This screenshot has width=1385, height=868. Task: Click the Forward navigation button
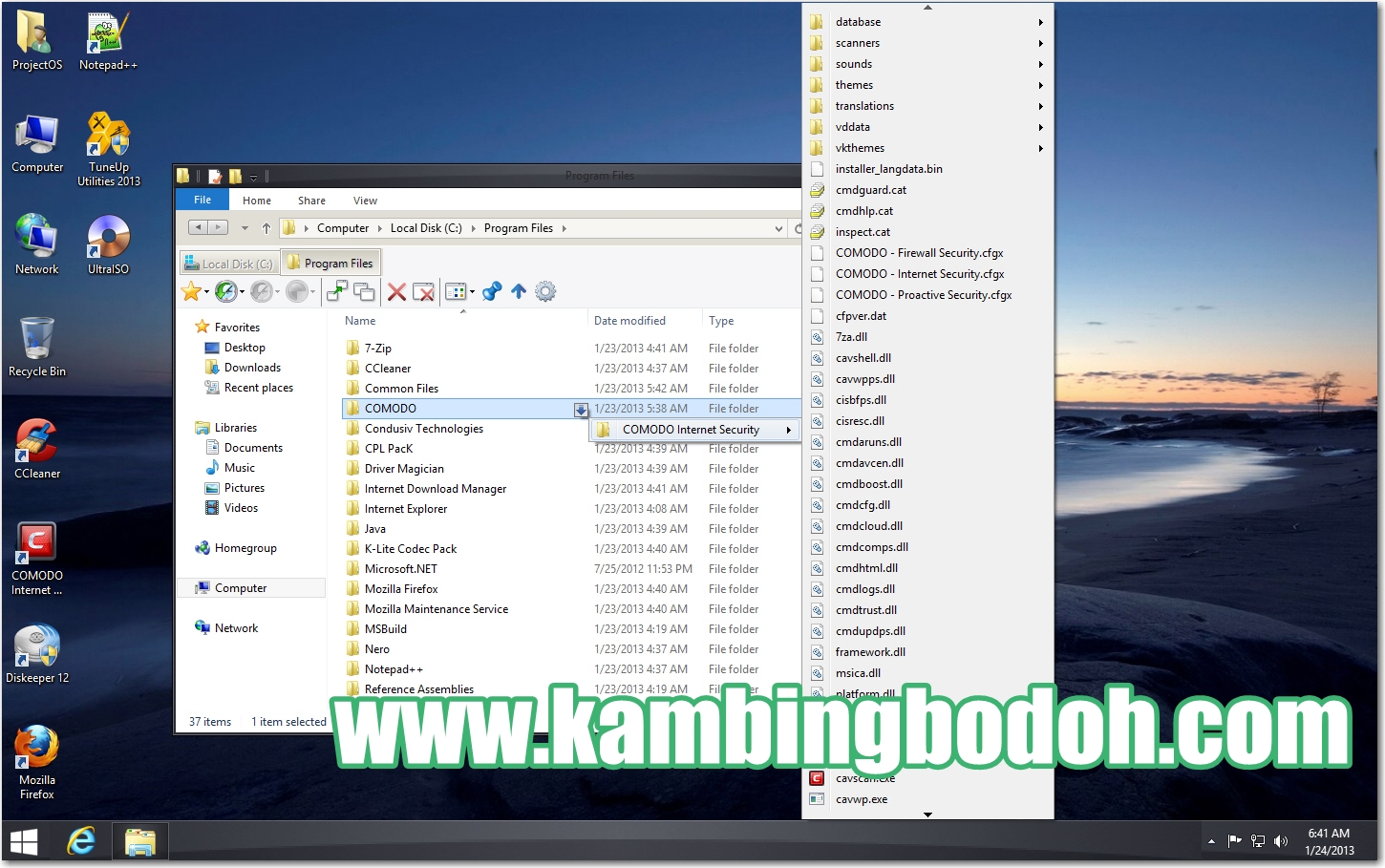219,227
